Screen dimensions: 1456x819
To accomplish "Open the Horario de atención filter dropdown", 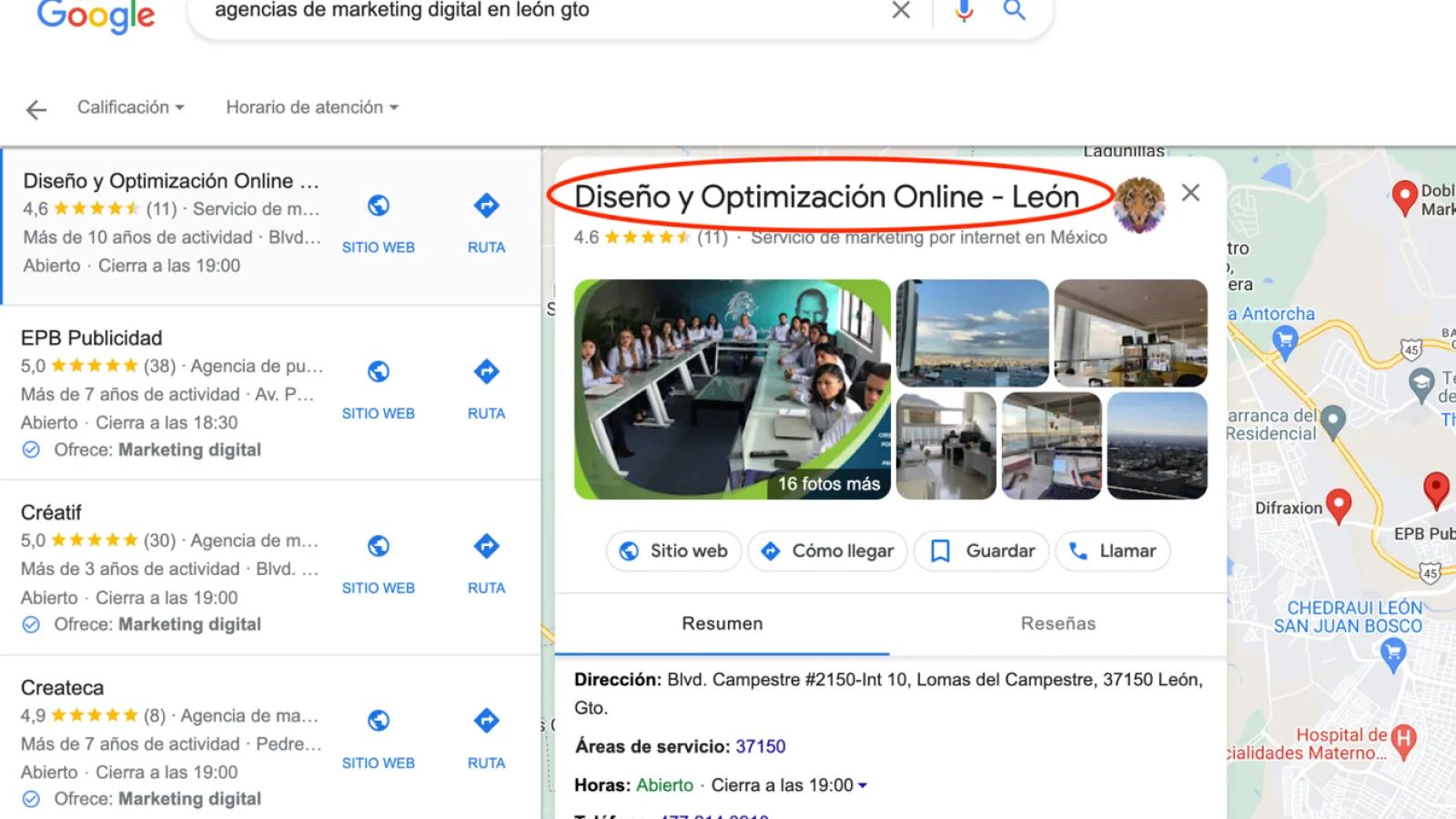I will point(312,107).
